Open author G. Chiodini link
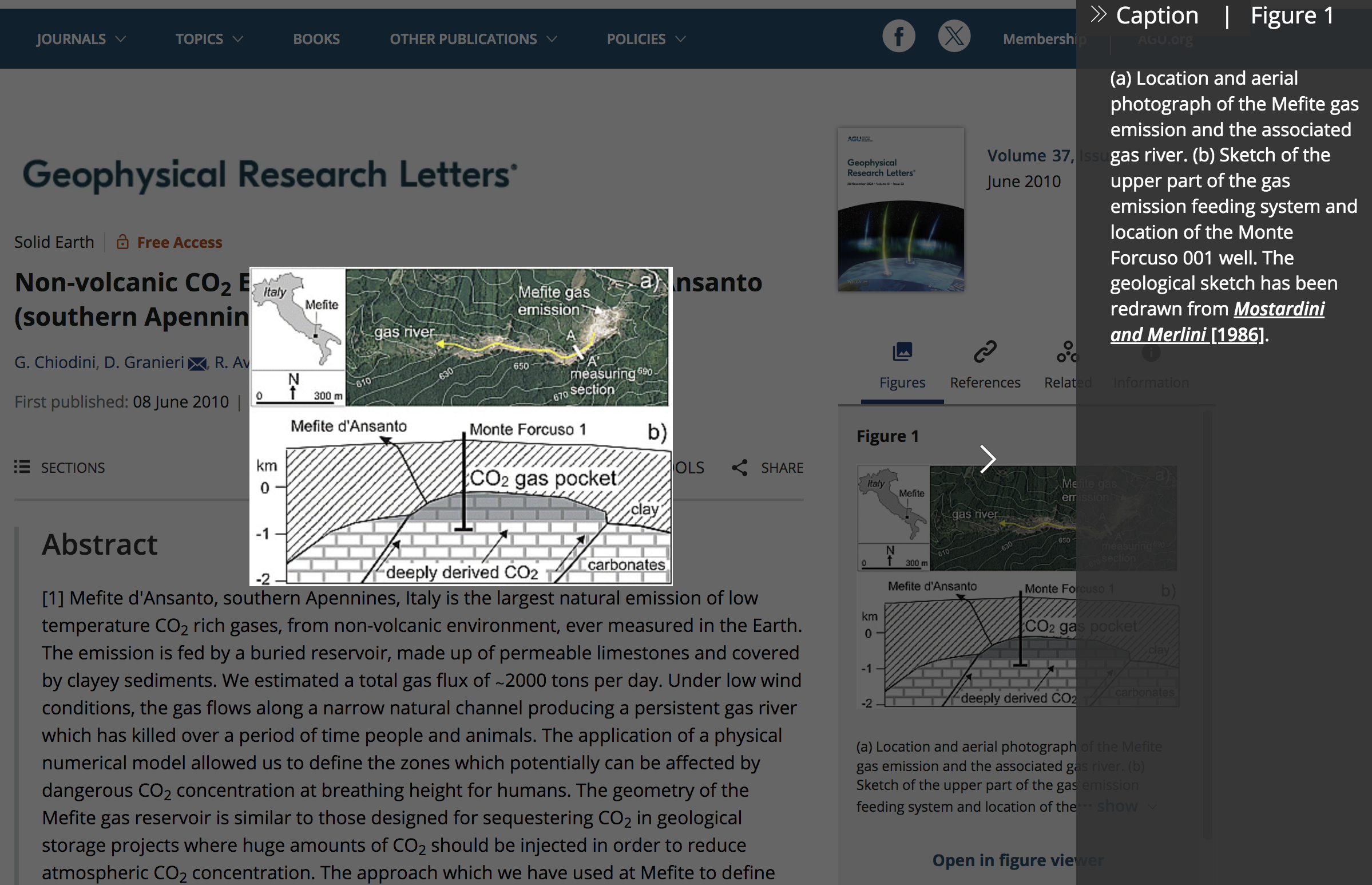The width and height of the screenshot is (1372, 885). [x=54, y=362]
